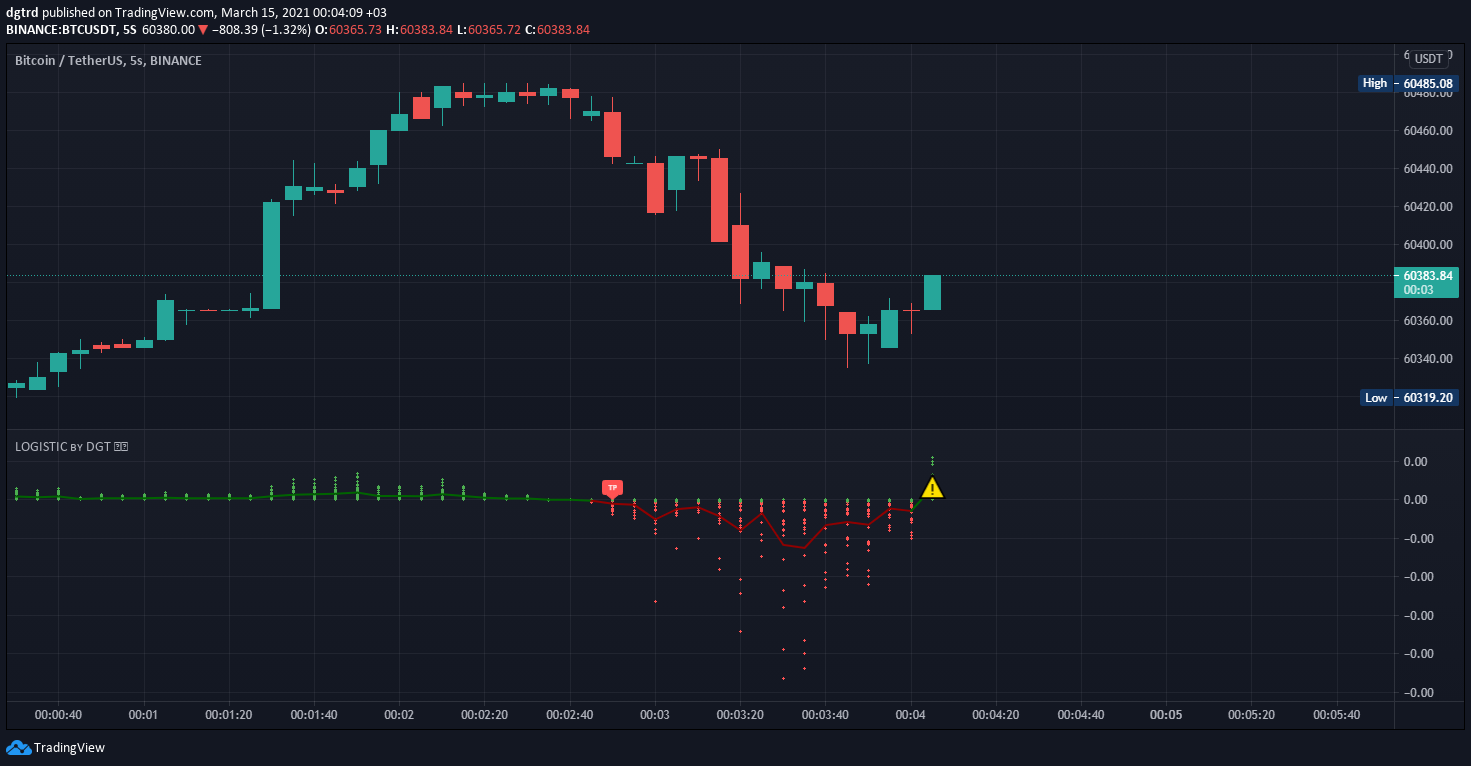The image size is (1471, 766).
Task: Open the USDT currency selector
Action: (1429, 59)
